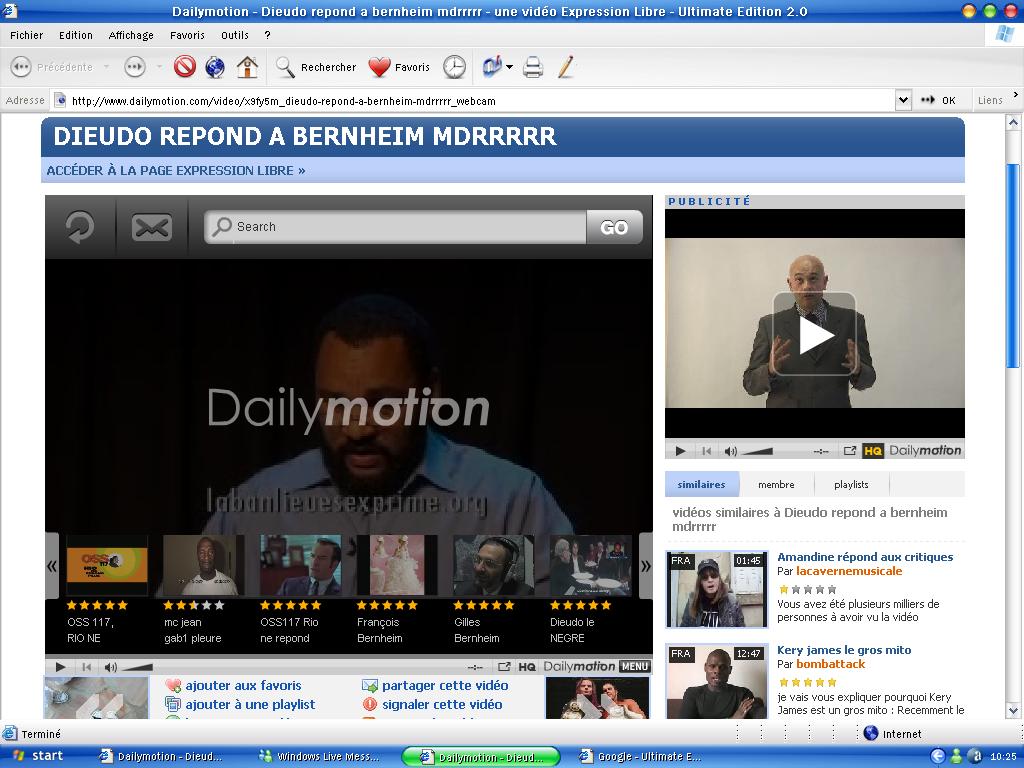This screenshot has width=1024, height=768.
Task: Open Kery james le gros mito link
Action: click(x=844, y=650)
